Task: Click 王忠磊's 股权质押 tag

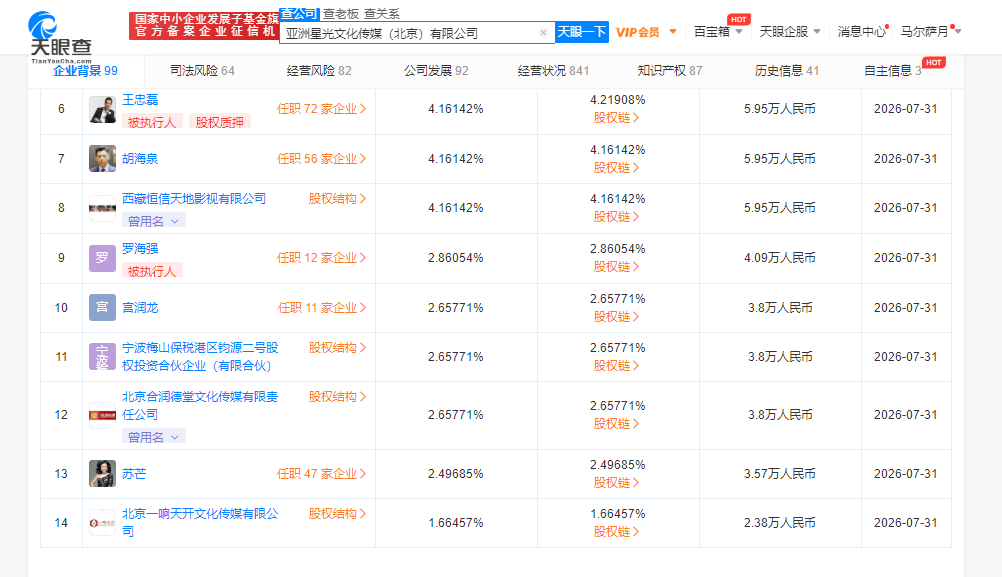Action: click(x=219, y=122)
